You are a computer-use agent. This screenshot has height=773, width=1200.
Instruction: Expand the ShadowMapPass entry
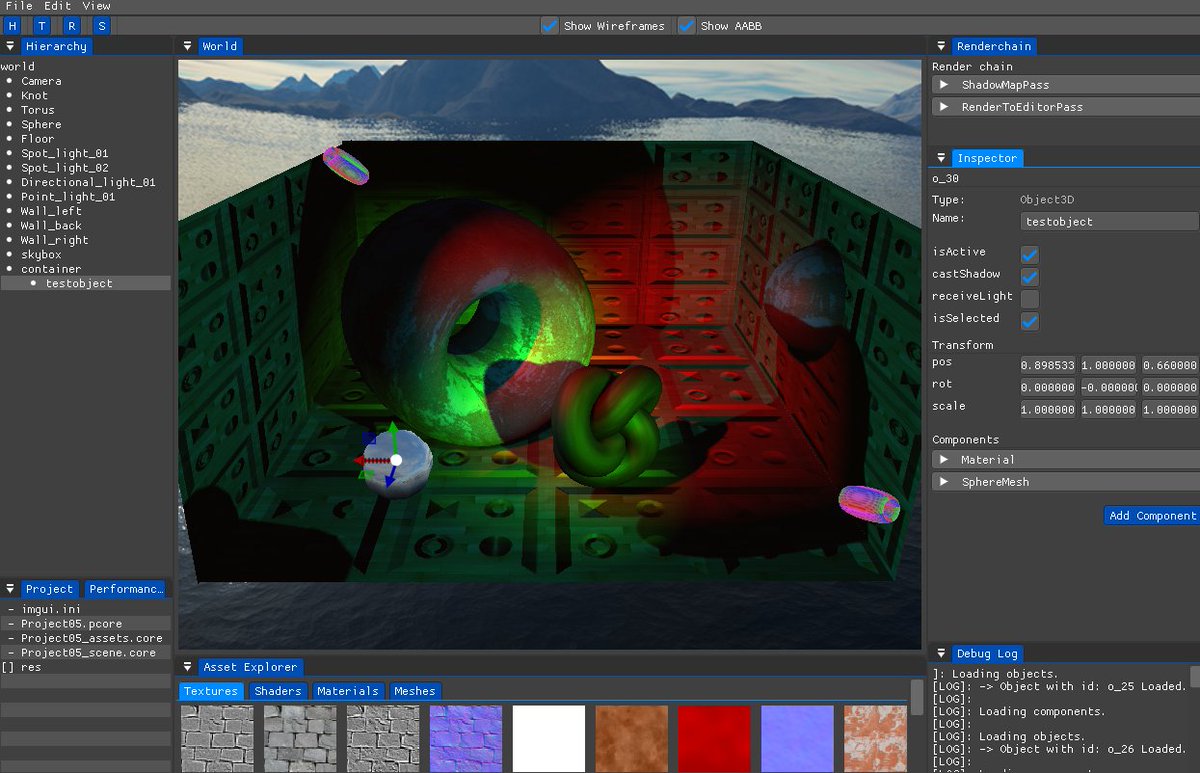pos(1066,85)
